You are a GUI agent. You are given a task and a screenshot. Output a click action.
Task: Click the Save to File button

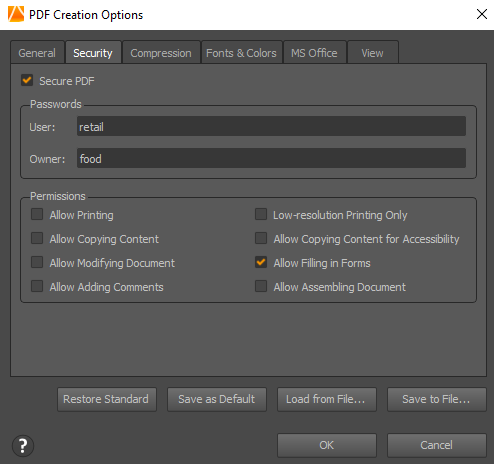coord(437,399)
